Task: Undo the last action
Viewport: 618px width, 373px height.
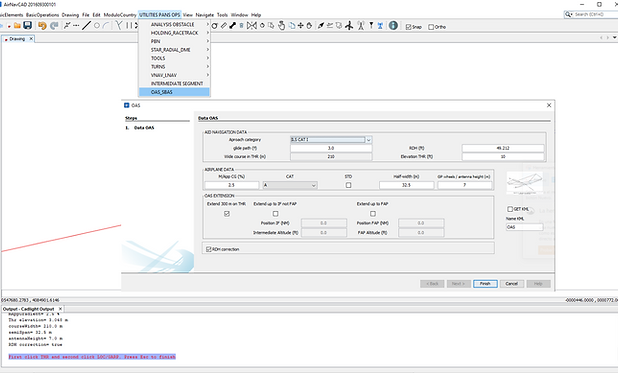Action: (x=42, y=26)
